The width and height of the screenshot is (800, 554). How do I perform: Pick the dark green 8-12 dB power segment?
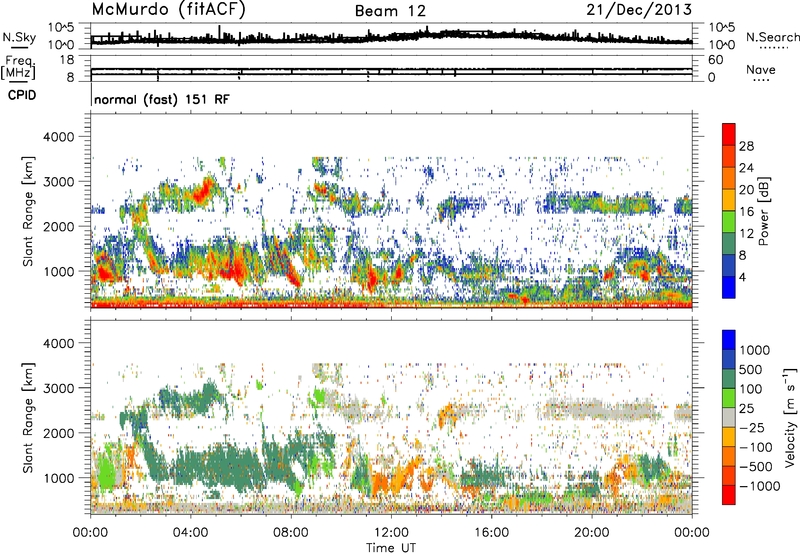(x=729, y=244)
